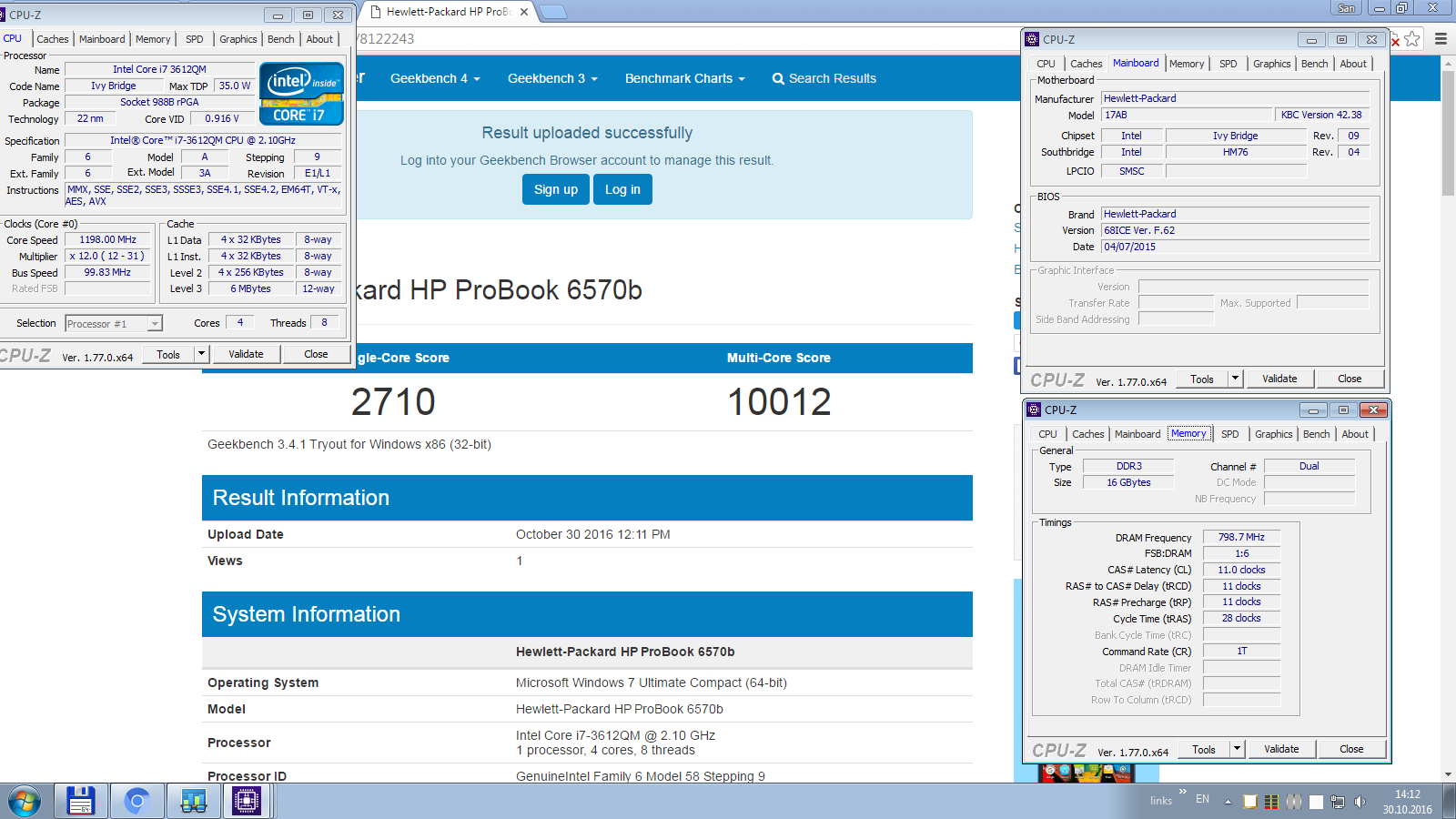Open Graphics tab in left CPU-Z window

pos(238,39)
